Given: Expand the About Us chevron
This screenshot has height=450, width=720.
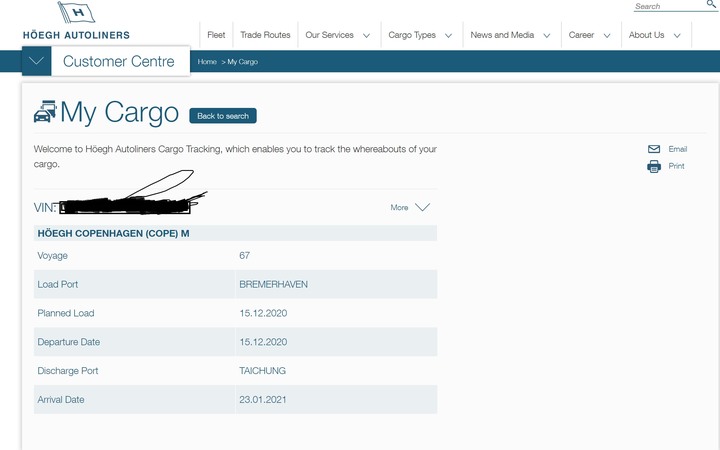Looking at the screenshot, I should 677,35.
